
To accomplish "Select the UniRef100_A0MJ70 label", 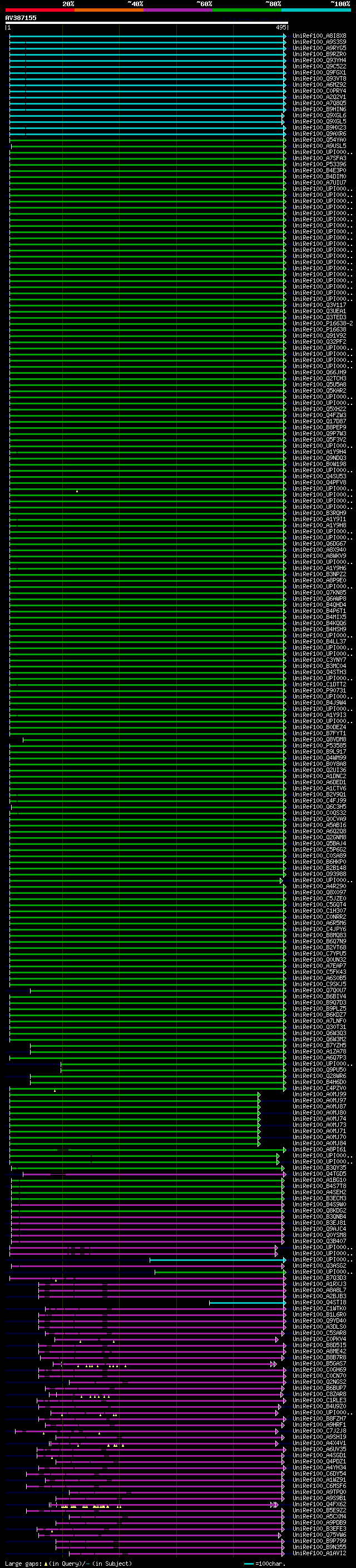I will coord(319,1137).
